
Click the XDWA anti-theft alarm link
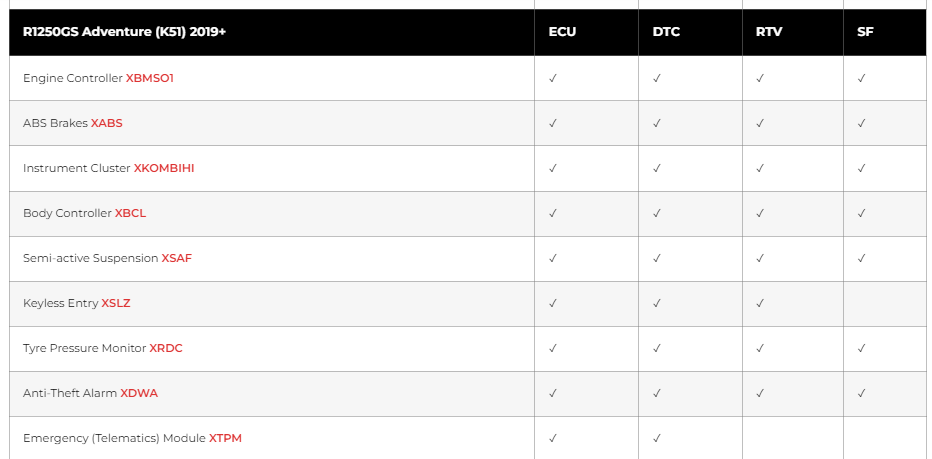coord(139,393)
